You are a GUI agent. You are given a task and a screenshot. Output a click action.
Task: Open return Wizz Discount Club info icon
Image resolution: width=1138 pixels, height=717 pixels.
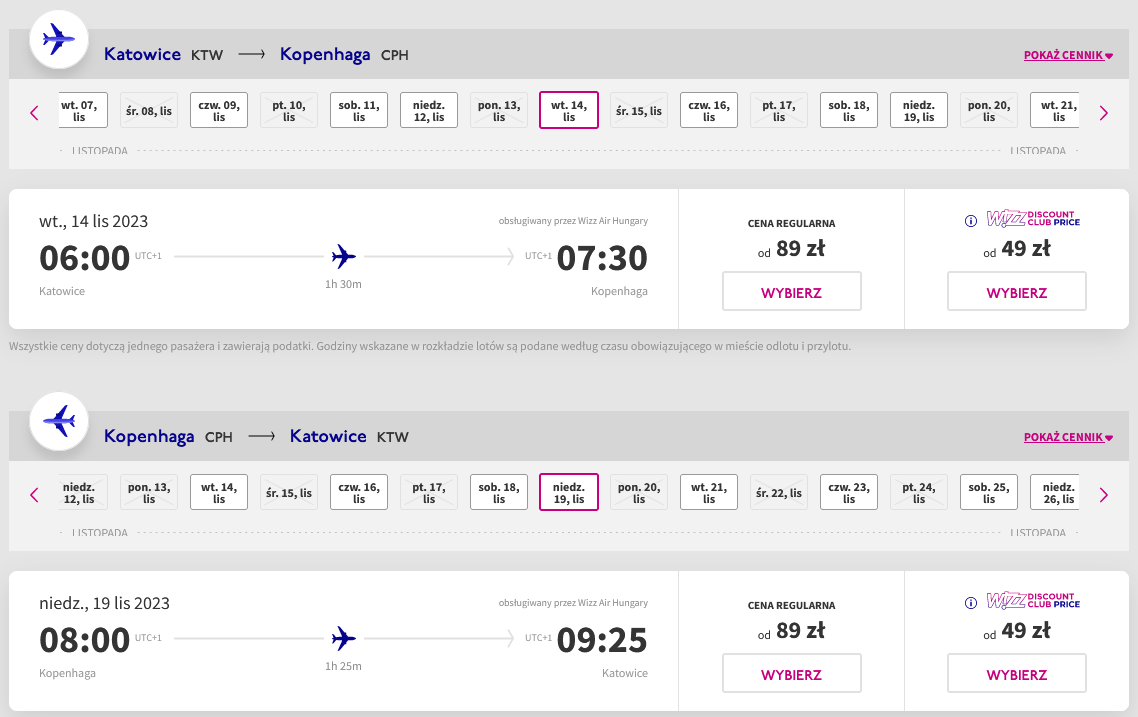point(970,603)
